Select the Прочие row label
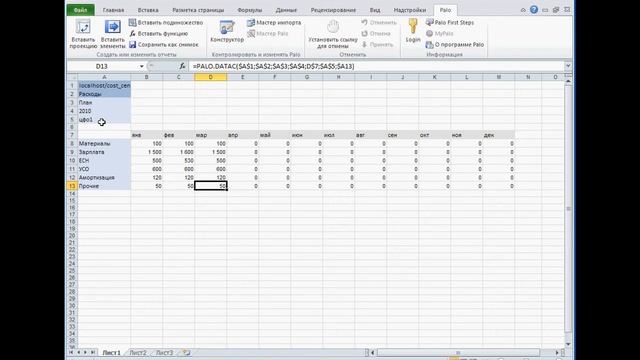The height and width of the screenshot is (360, 640). pos(104,186)
